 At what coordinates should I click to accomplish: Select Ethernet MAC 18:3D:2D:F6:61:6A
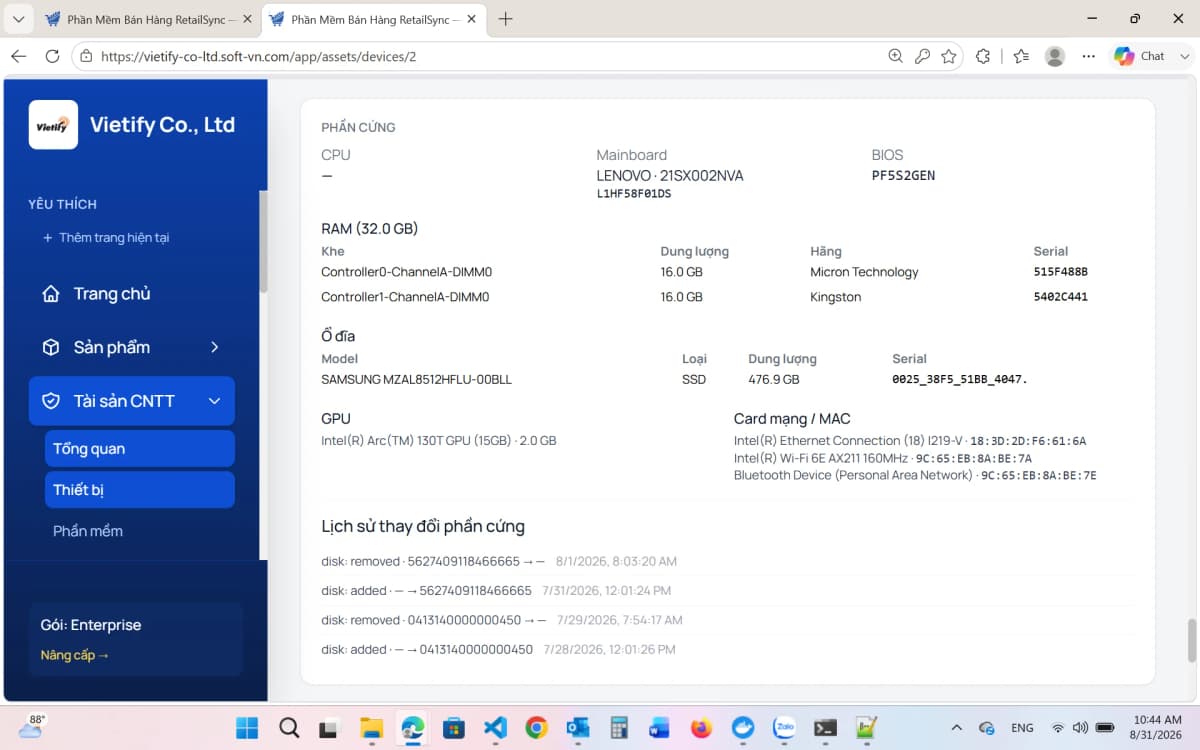[1028, 441]
